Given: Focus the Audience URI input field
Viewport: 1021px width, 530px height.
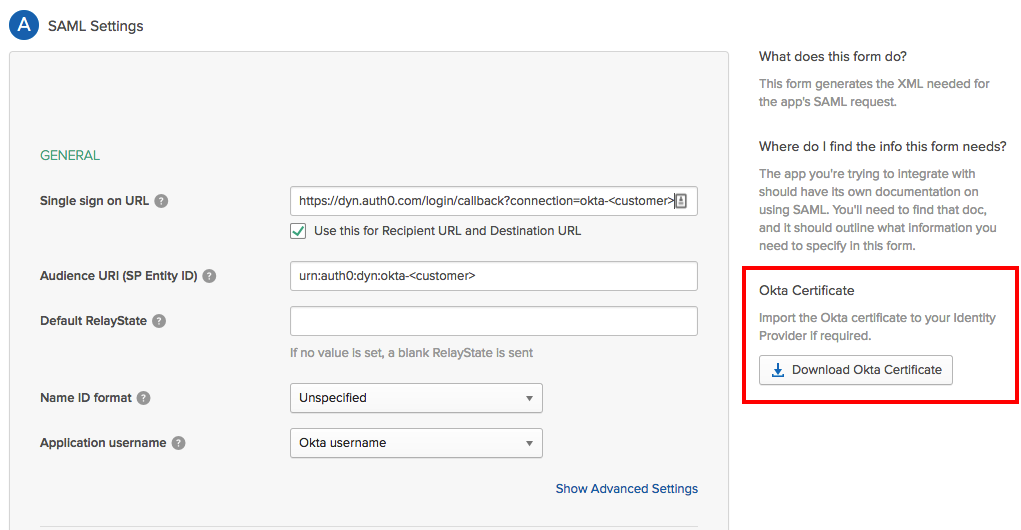Looking at the screenshot, I should (494, 276).
